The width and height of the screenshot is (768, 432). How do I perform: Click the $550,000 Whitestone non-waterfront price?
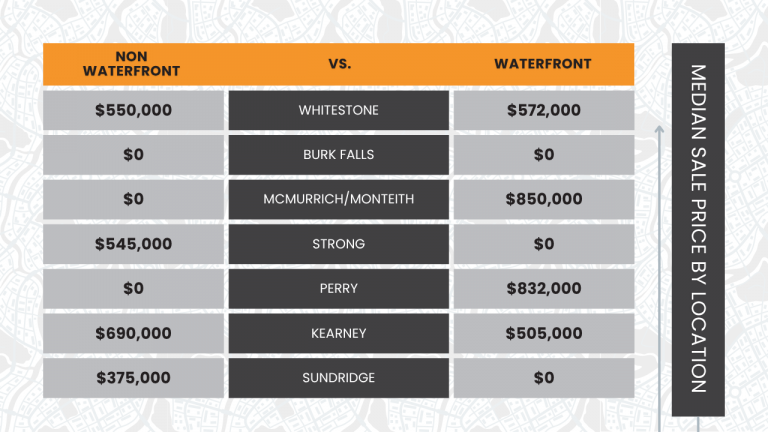[x=133, y=110]
